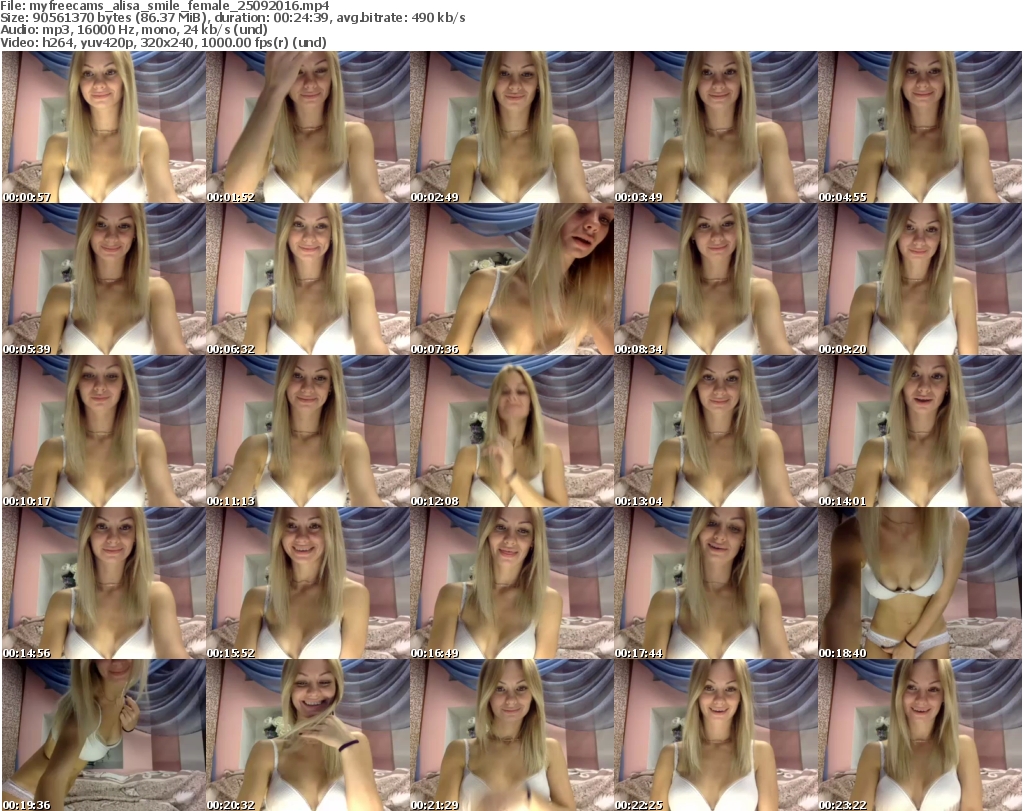This screenshot has height=811, width=1024.
Task: Select the thumbnail timestamped 00:20:32
Action: click(308, 735)
